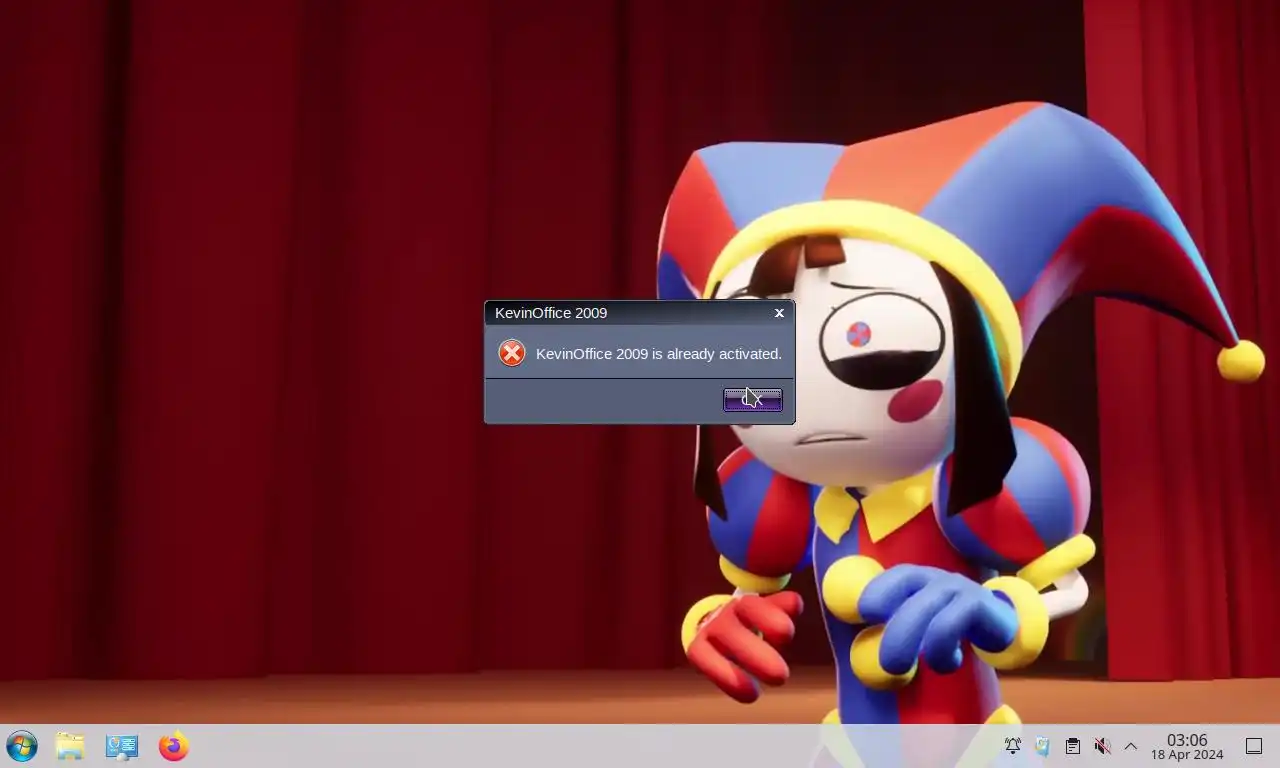
Task: Open the Start menu orb
Action: (x=22, y=746)
